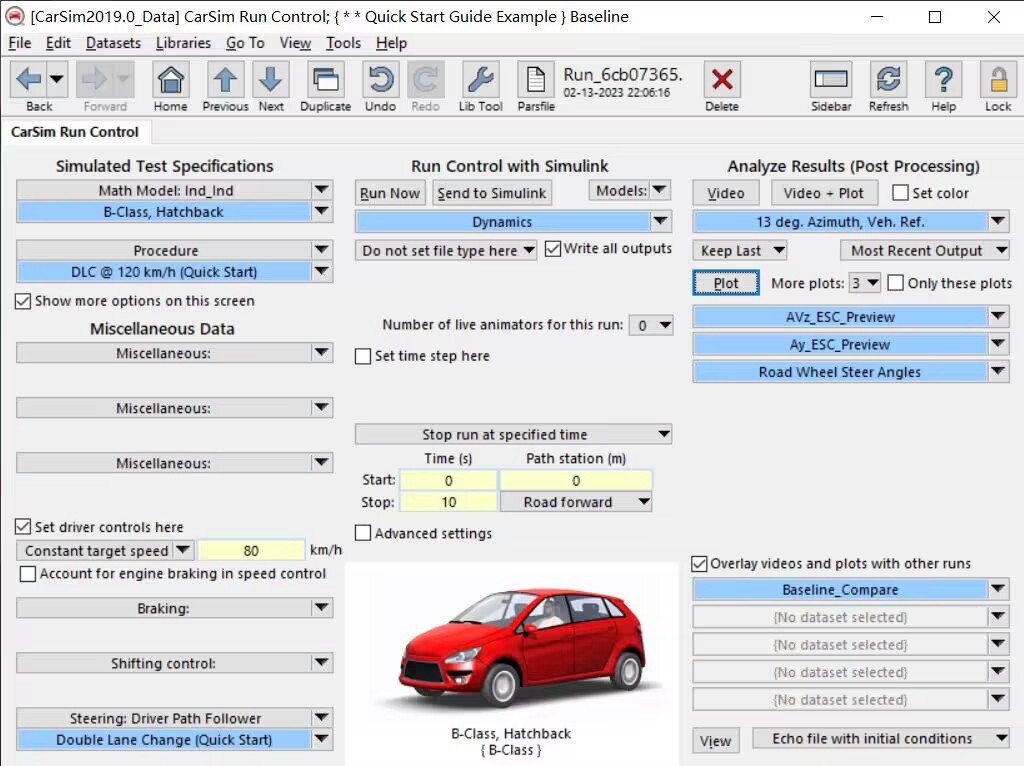Open the Lib Tool wrench icon
This screenshot has height=766, width=1024.
point(481,80)
